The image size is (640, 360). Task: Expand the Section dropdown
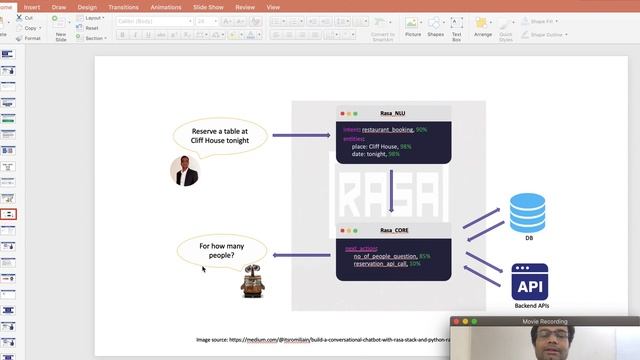(x=106, y=38)
